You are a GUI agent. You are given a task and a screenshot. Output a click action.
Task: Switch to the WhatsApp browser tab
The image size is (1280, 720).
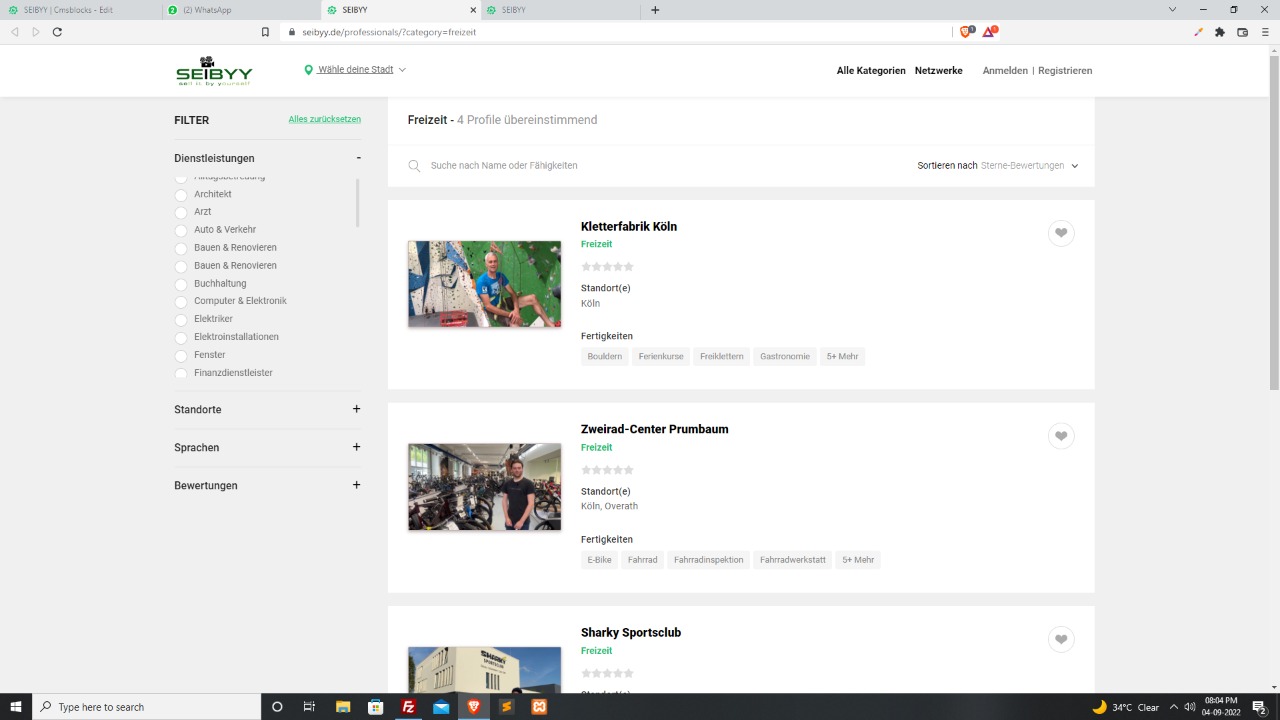(240, 10)
